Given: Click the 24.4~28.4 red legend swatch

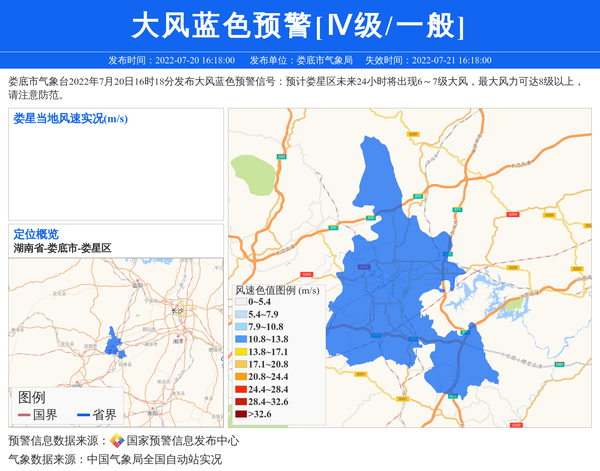Looking at the screenshot, I should pos(240,389).
